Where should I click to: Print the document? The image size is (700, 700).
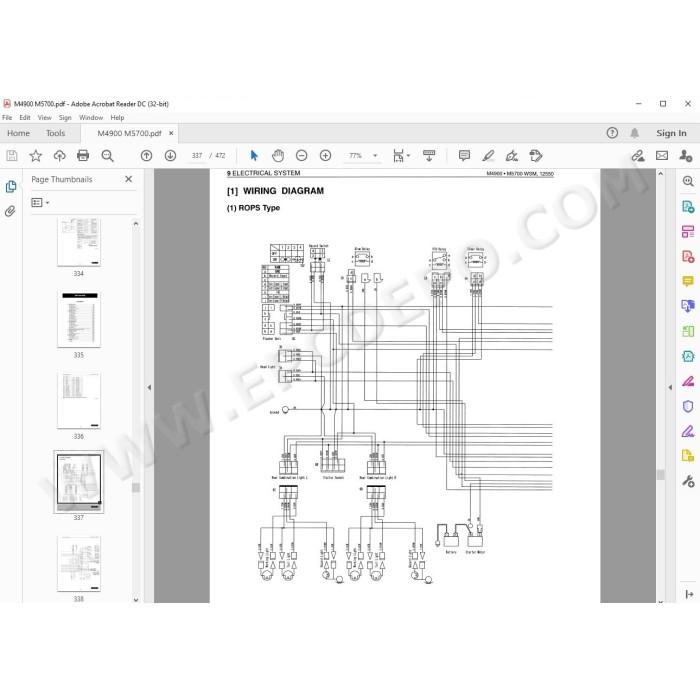pos(83,156)
